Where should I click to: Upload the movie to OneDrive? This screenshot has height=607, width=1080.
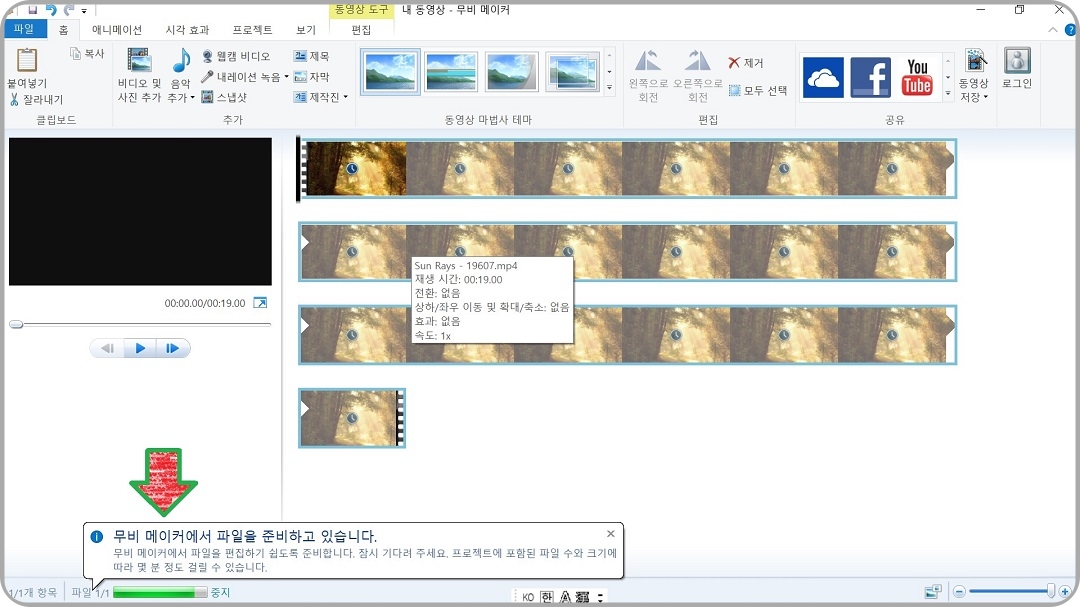[x=822, y=77]
